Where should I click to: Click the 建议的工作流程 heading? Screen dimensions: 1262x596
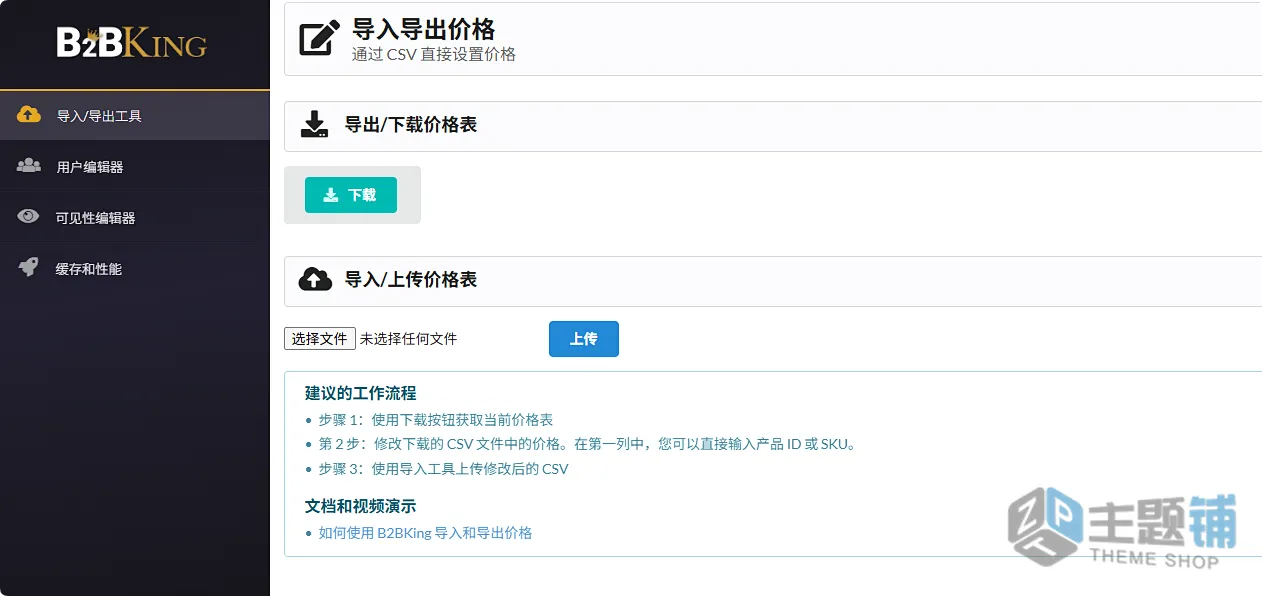click(x=360, y=393)
